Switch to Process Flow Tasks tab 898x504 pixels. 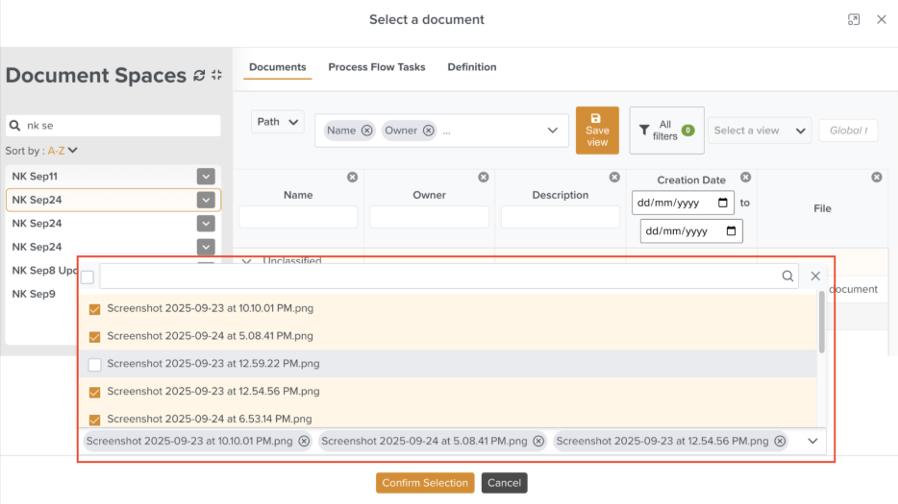click(x=376, y=67)
